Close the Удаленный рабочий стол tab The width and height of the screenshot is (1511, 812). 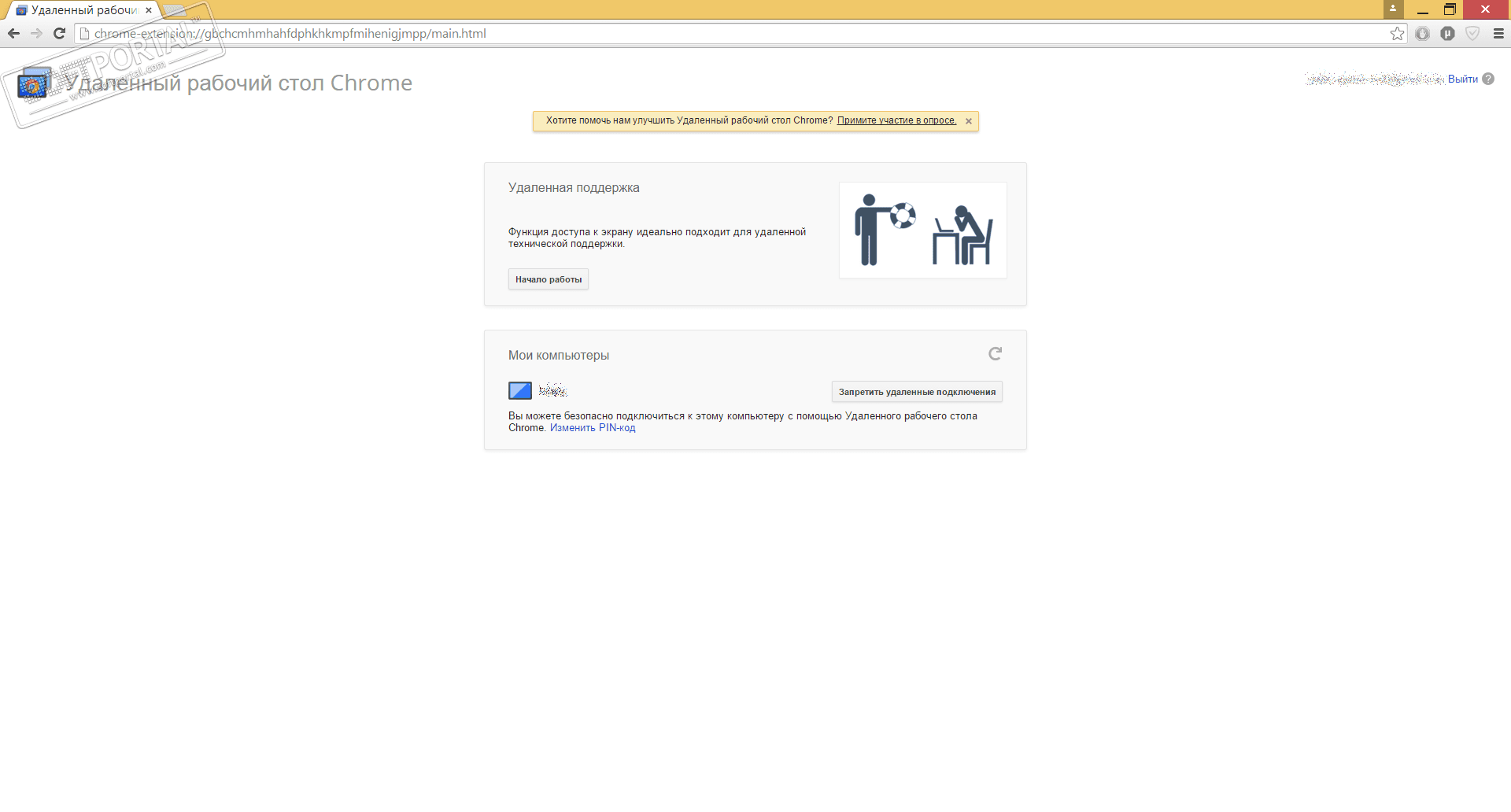point(149,10)
